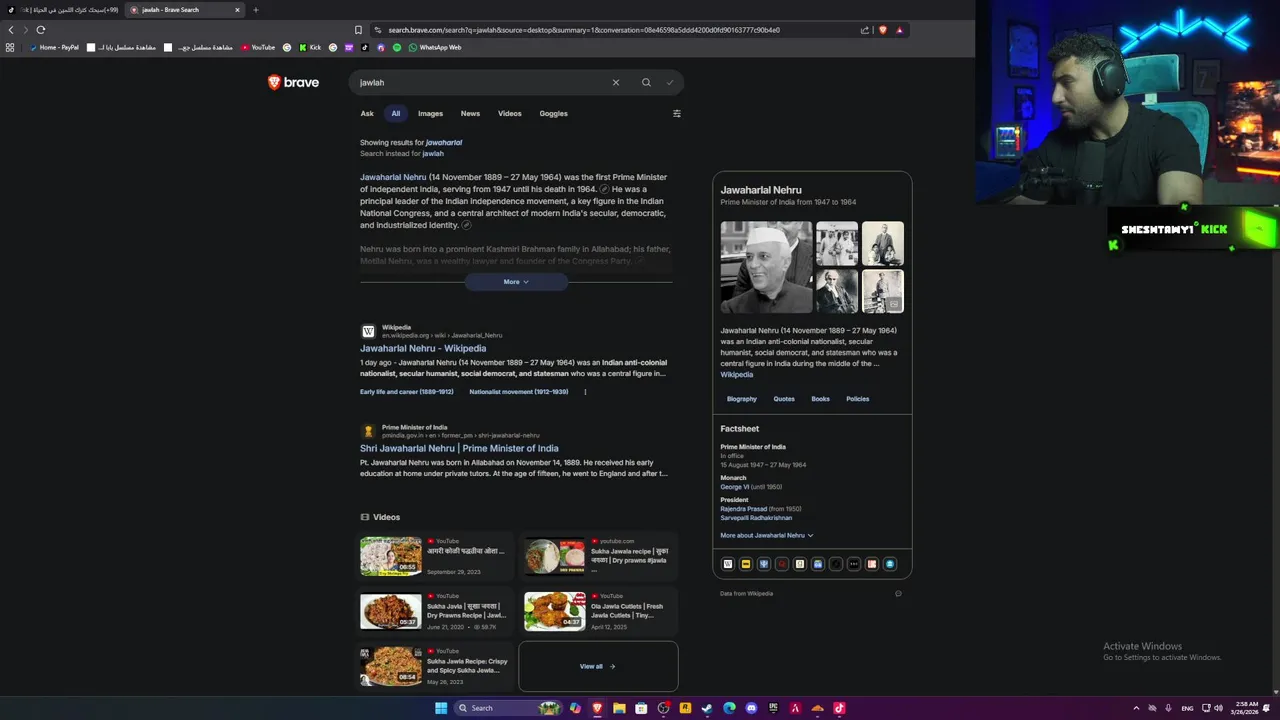Click View all videos button
Image resolution: width=1280 pixels, height=720 pixels.
(598, 666)
